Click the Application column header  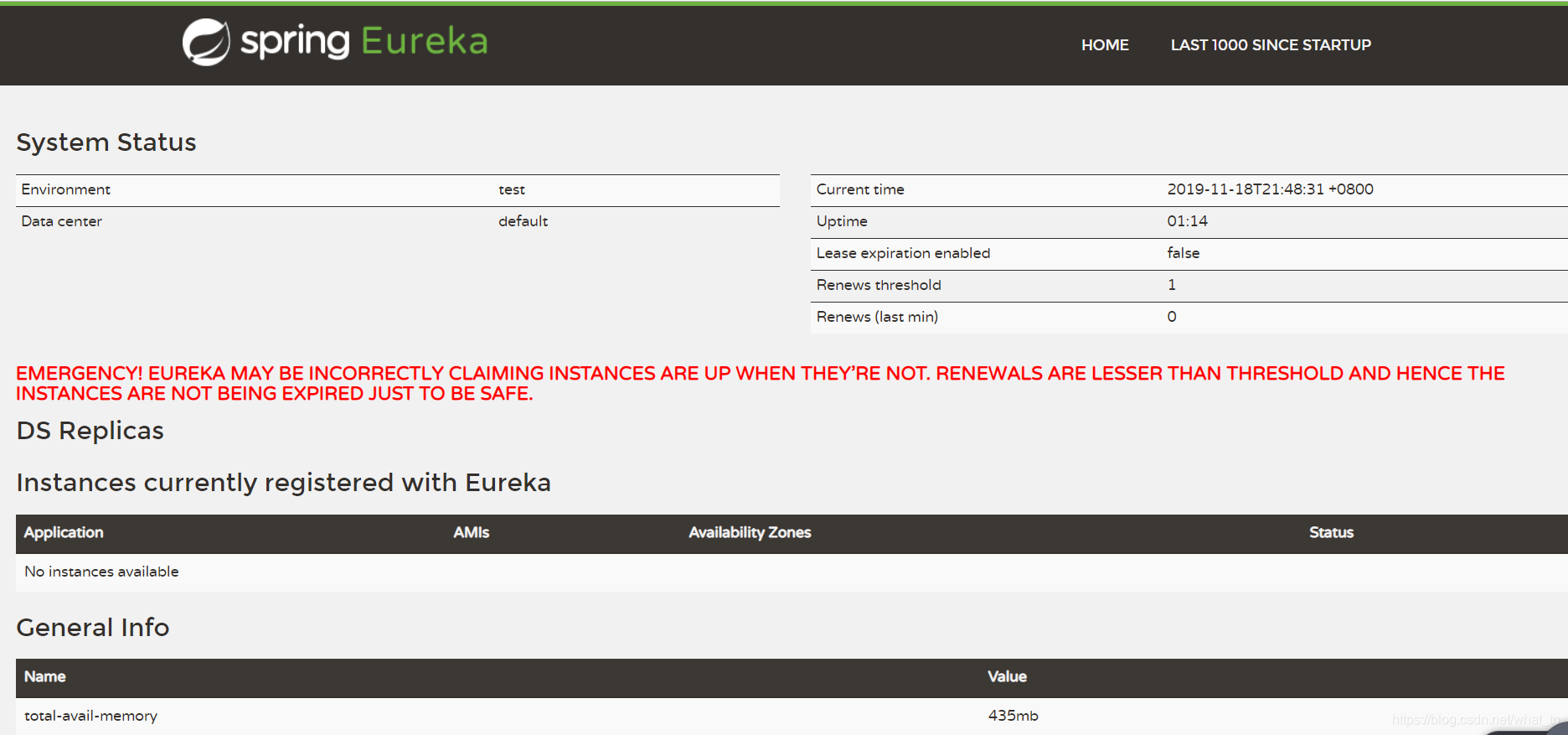tap(64, 533)
